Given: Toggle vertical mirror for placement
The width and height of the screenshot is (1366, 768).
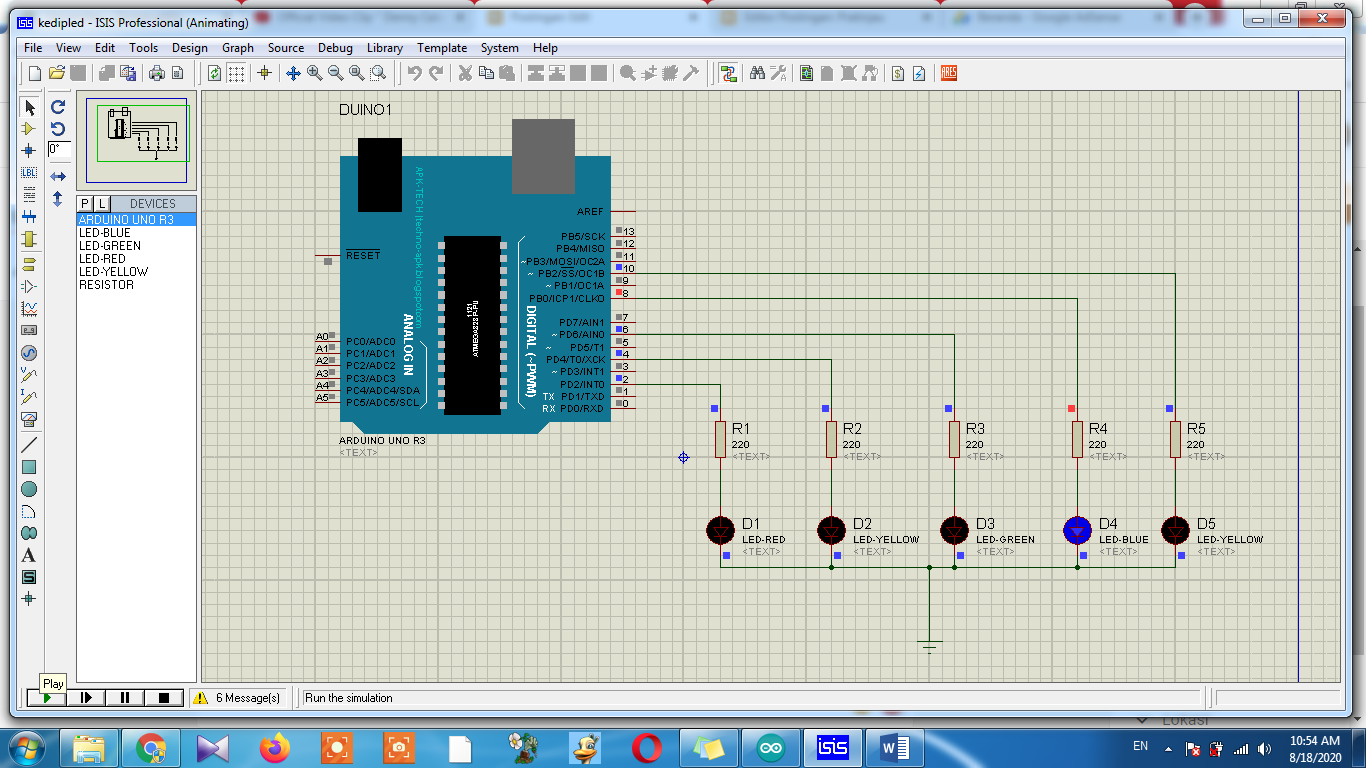Looking at the screenshot, I should tap(57, 198).
